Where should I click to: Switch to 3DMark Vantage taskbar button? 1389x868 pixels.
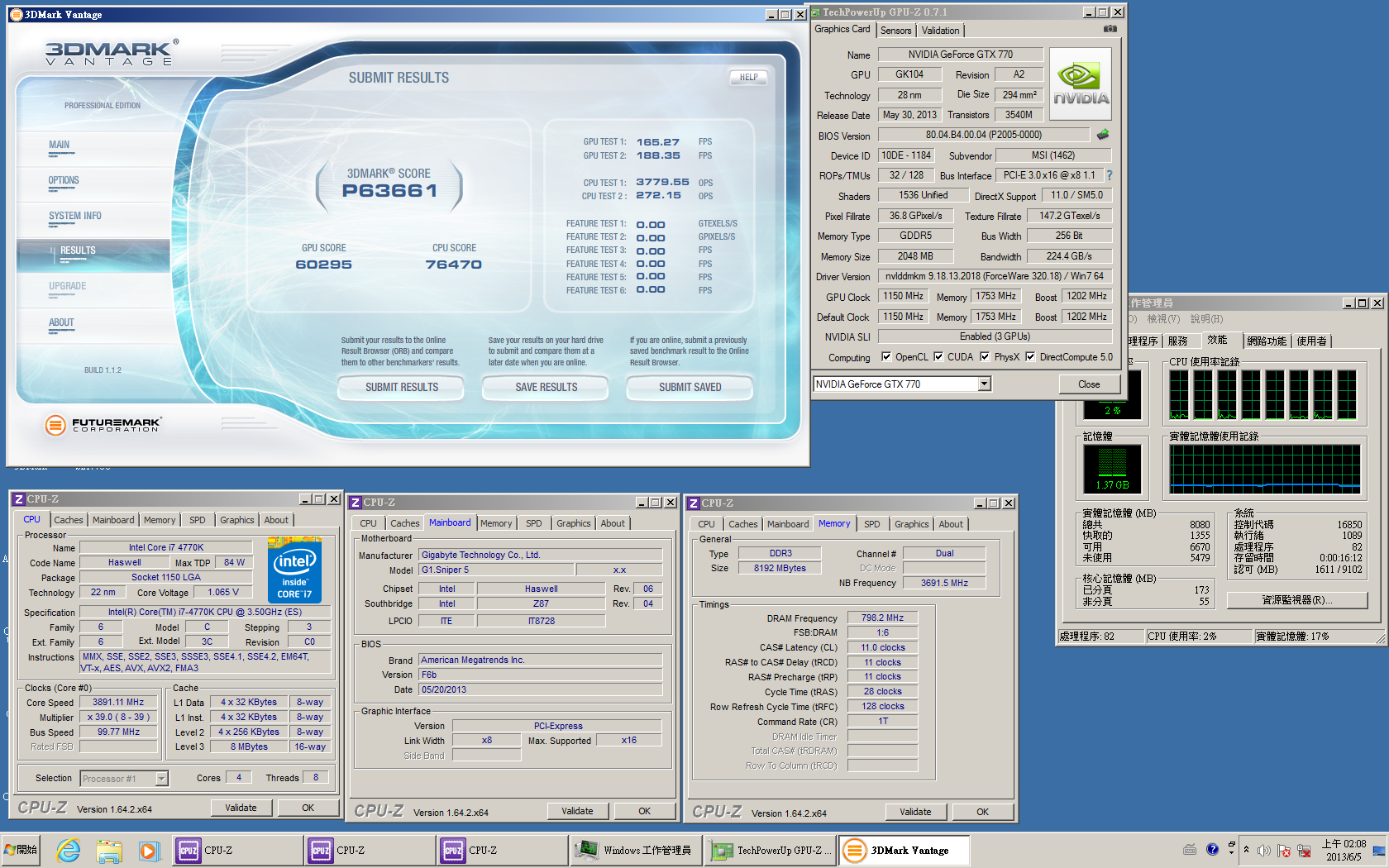click(x=904, y=850)
